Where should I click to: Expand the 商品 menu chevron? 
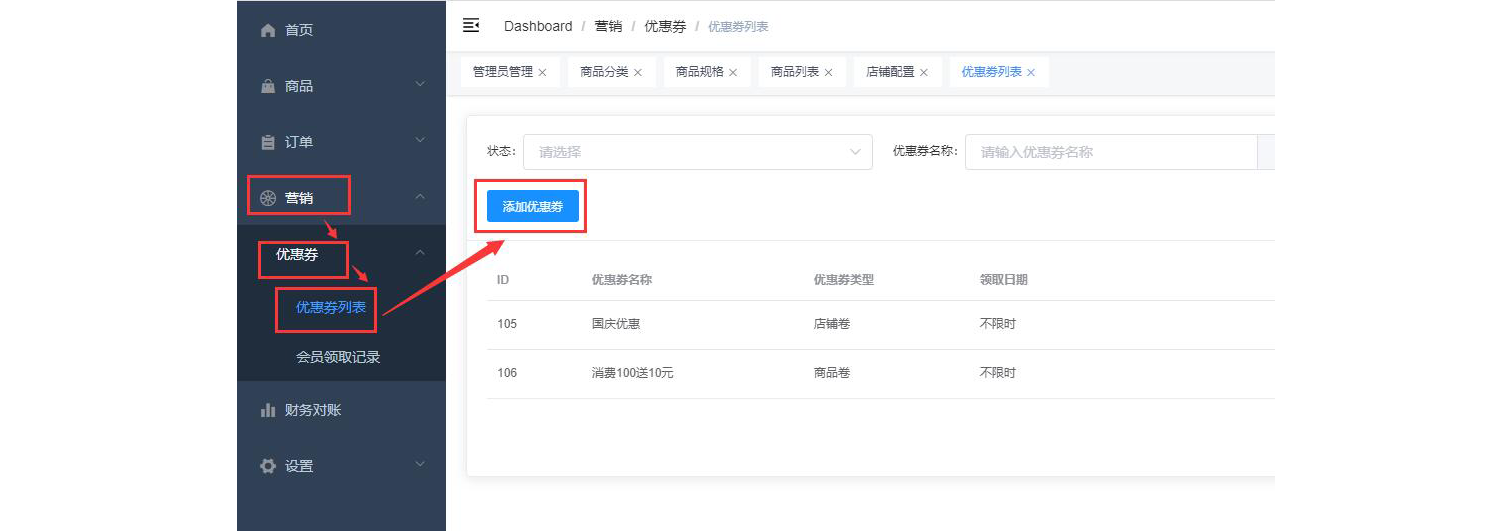tap(420, 85)
